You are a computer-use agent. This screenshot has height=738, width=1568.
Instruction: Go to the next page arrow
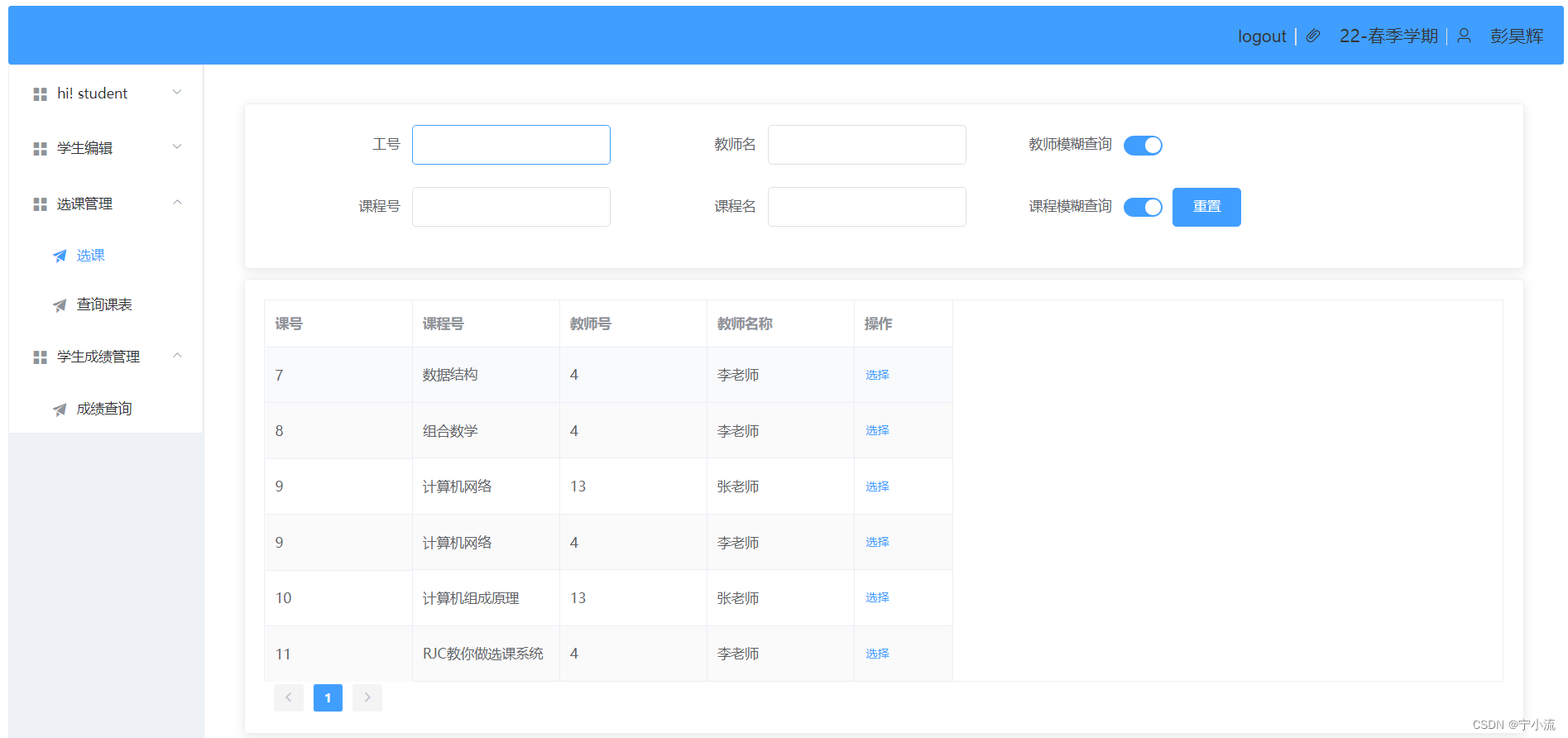(367, 697)
